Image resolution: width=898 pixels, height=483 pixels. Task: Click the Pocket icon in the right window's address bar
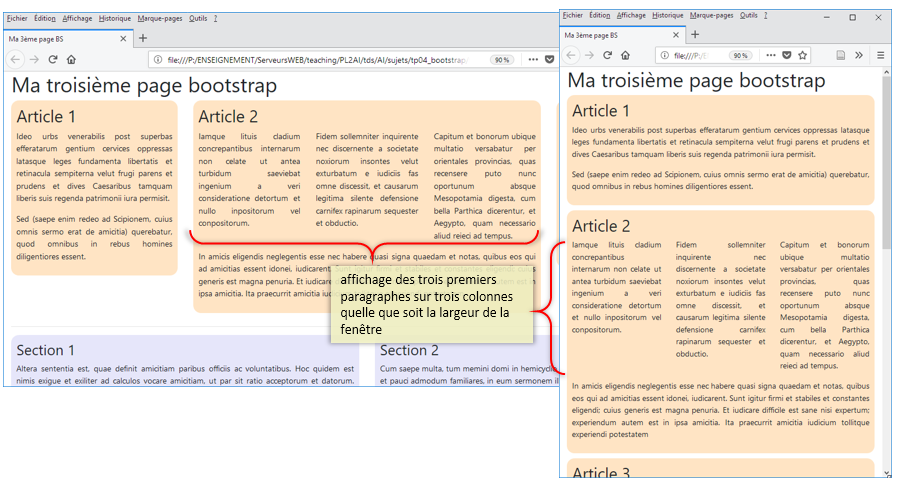click(787, 55)
